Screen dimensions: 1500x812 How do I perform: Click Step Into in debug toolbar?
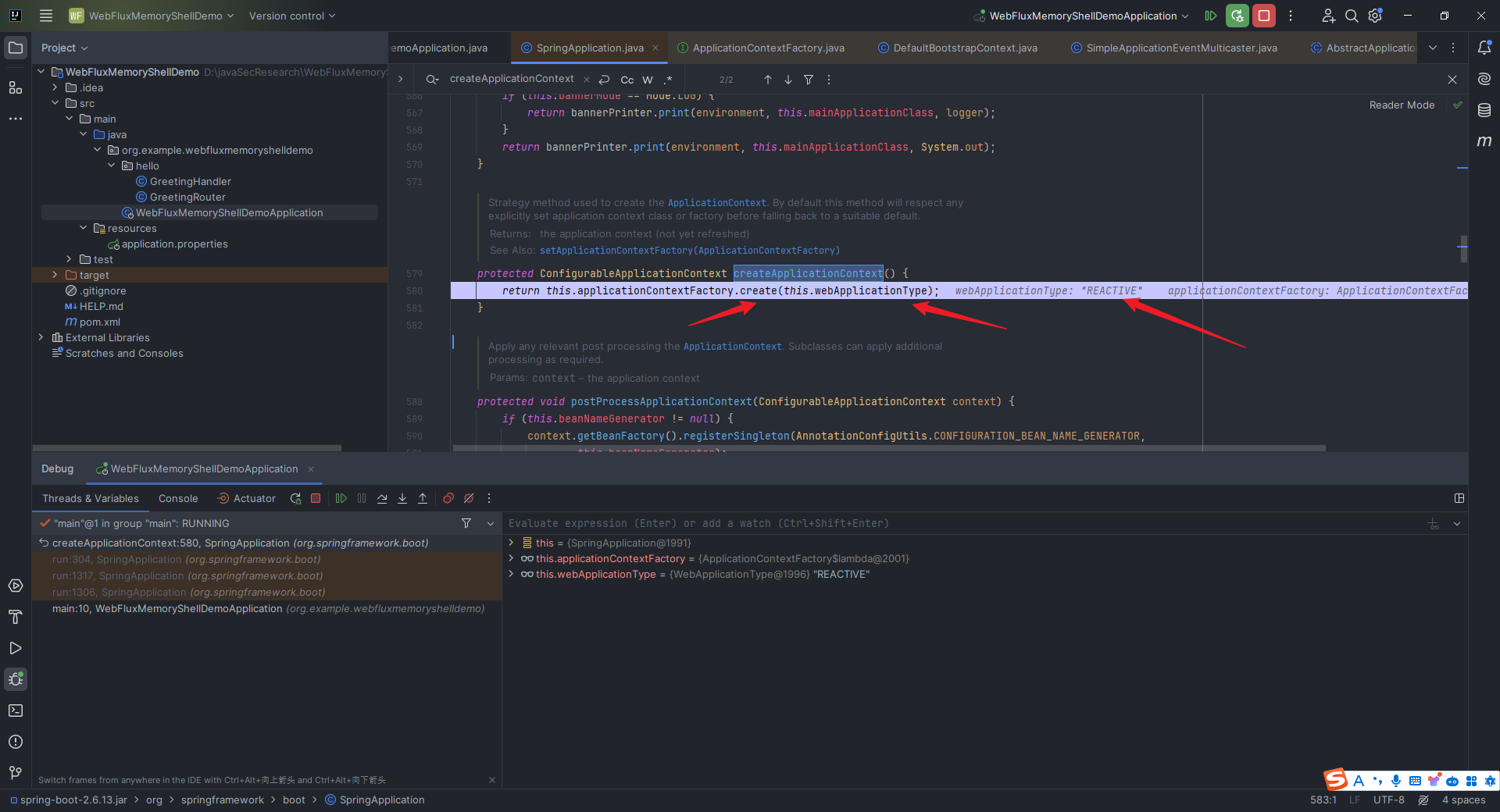tap(402, 498)
